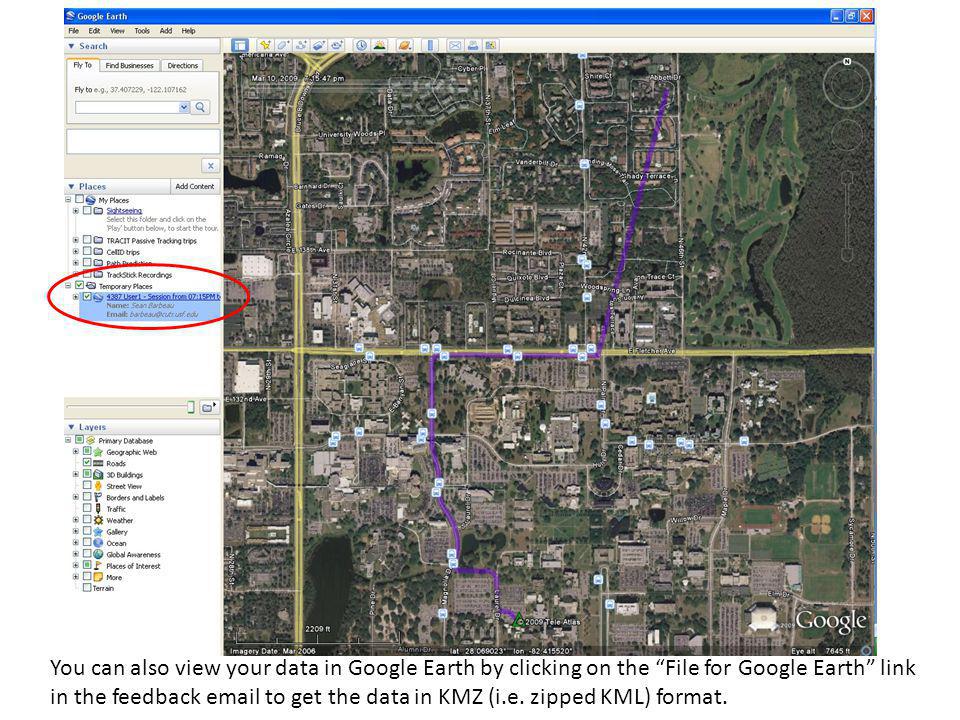The width and height of the screenshot is (960, 720).
Task: Select the Fly To tab
Action: pyautogui.click(x=82, y=65)
